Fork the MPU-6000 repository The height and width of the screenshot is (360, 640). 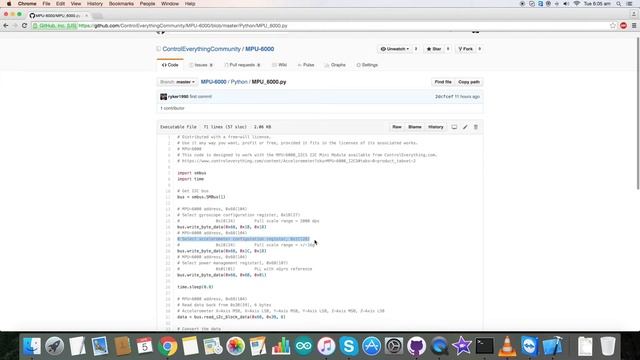465,49
